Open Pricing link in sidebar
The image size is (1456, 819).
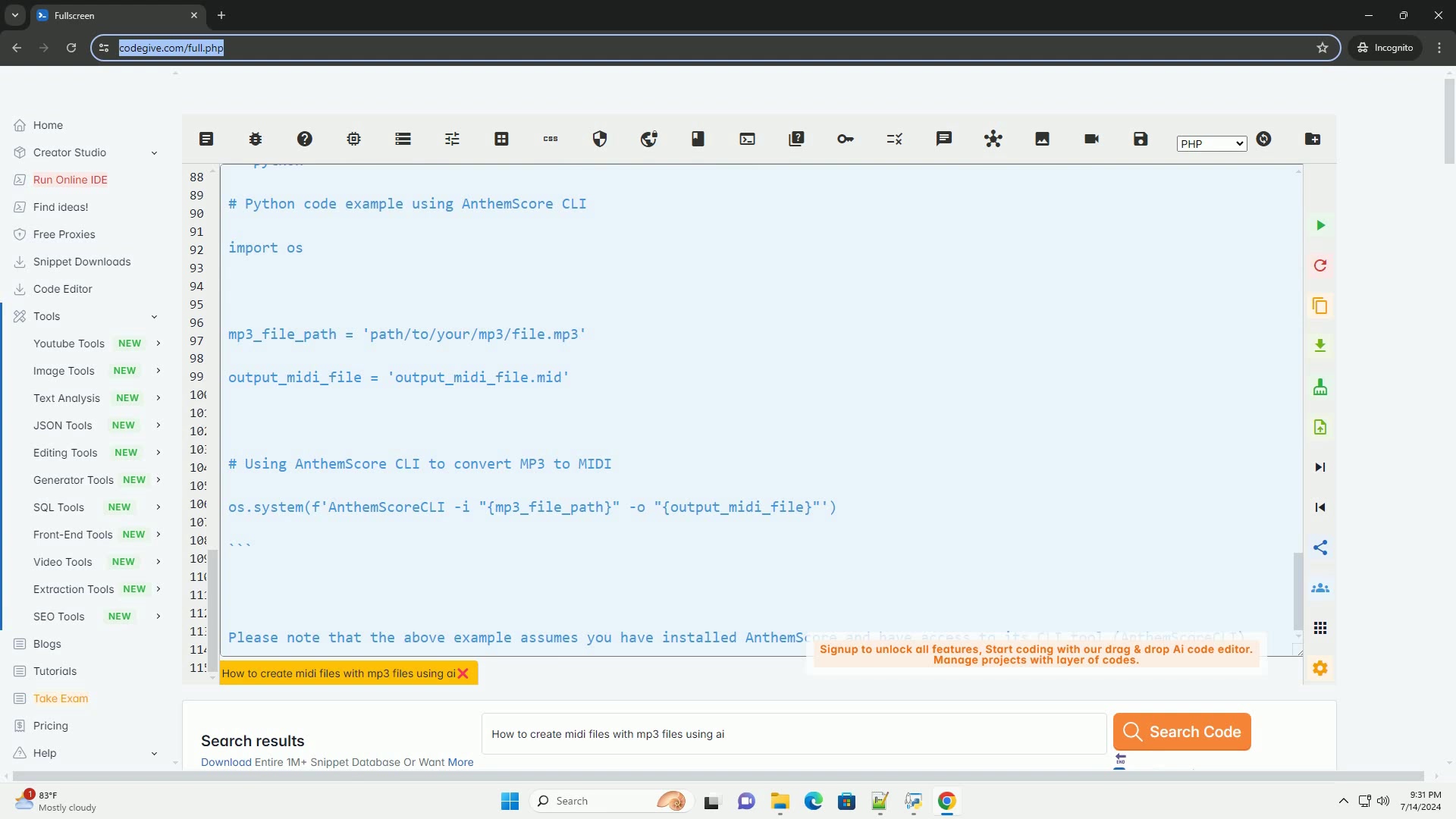51,726
